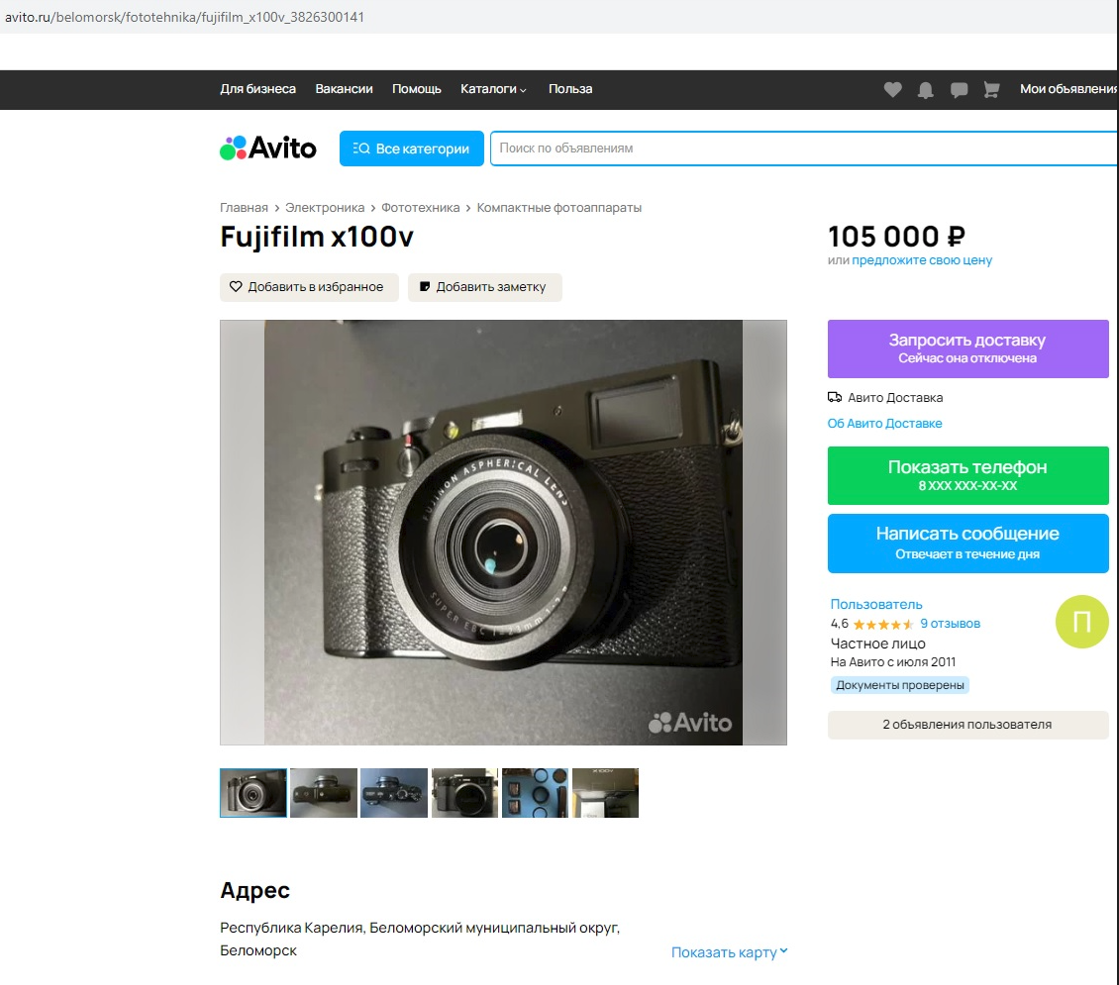The image size is (1119, 985).
Task: Click the main camera photo
Action: [x=503, y=532]
